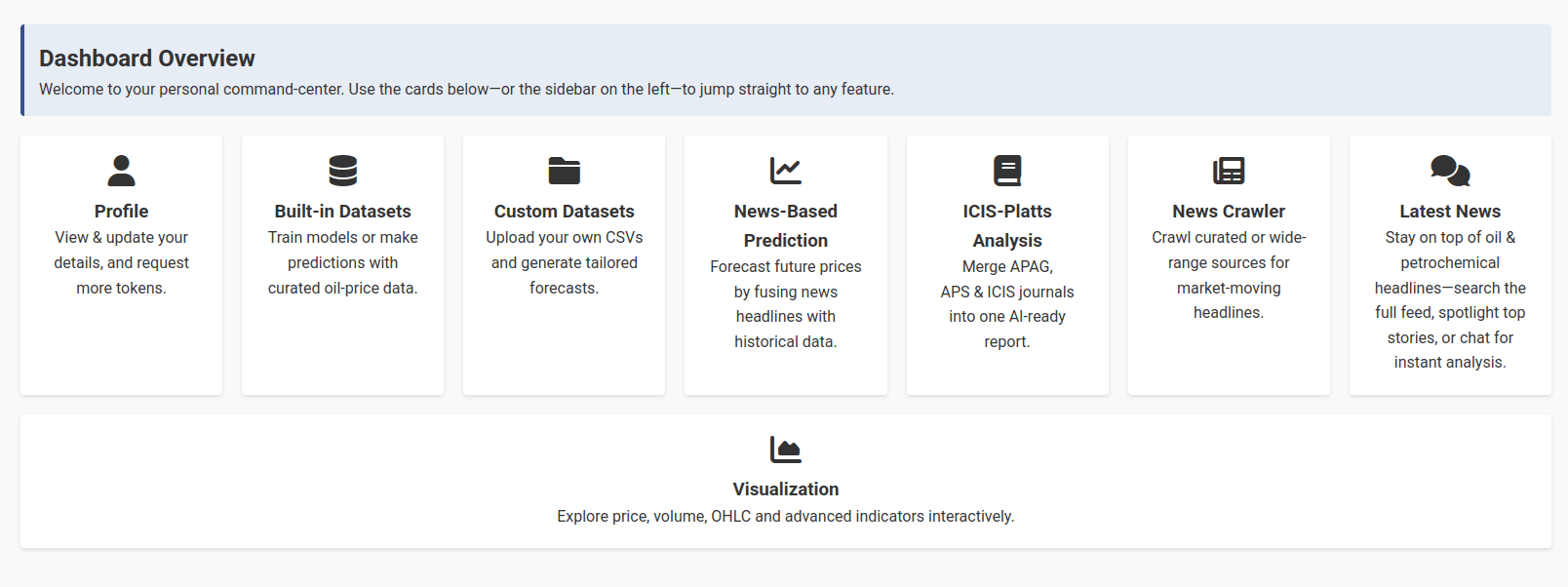
Task: Click the Profile user icon
Action: tap(121, 171)
